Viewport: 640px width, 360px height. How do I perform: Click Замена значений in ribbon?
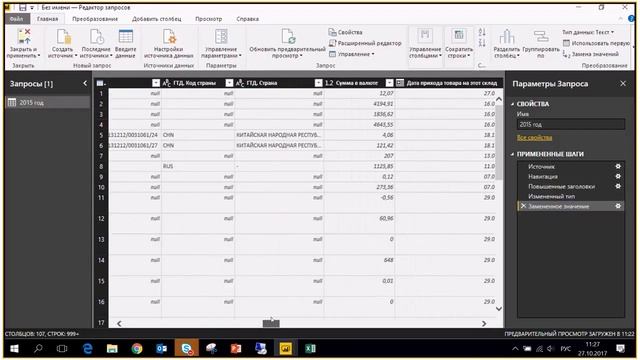(x=591, y=54)
